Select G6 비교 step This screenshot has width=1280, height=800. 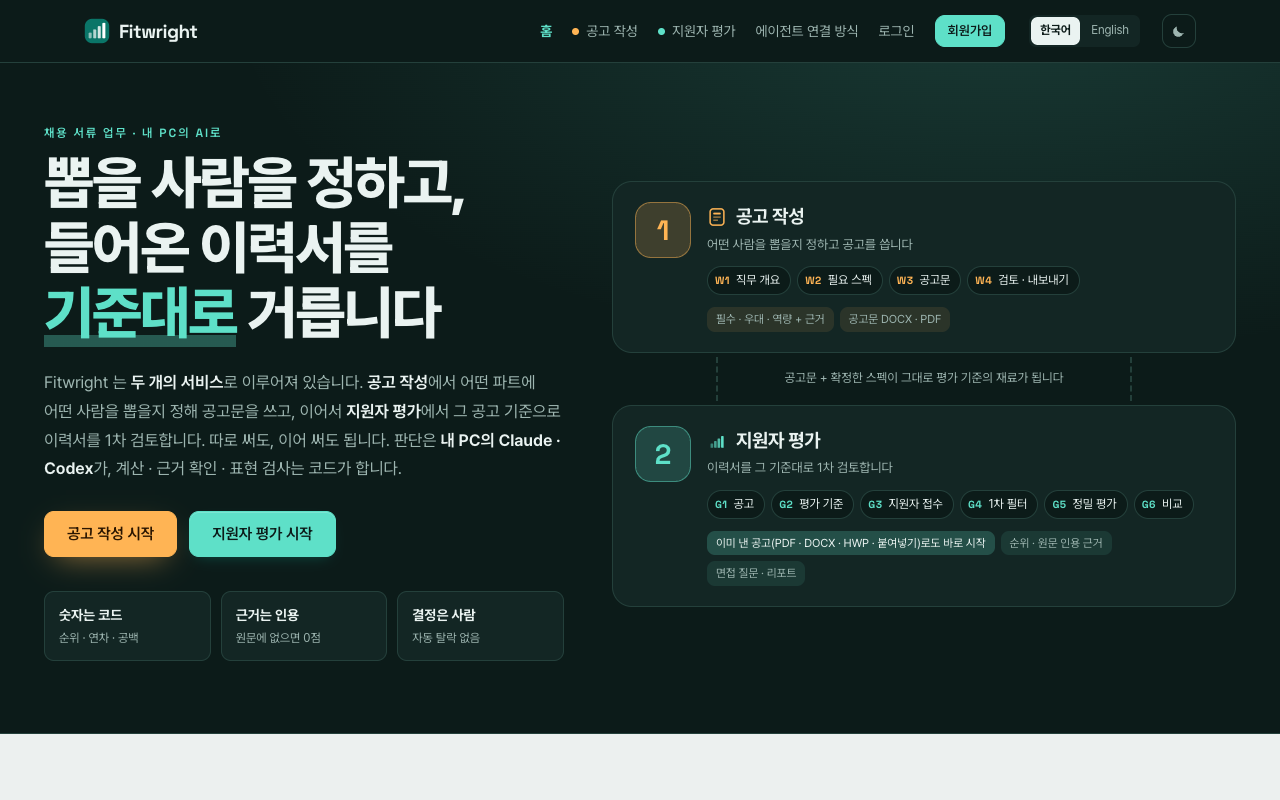pyautogui.click(x=1164, y=505)
